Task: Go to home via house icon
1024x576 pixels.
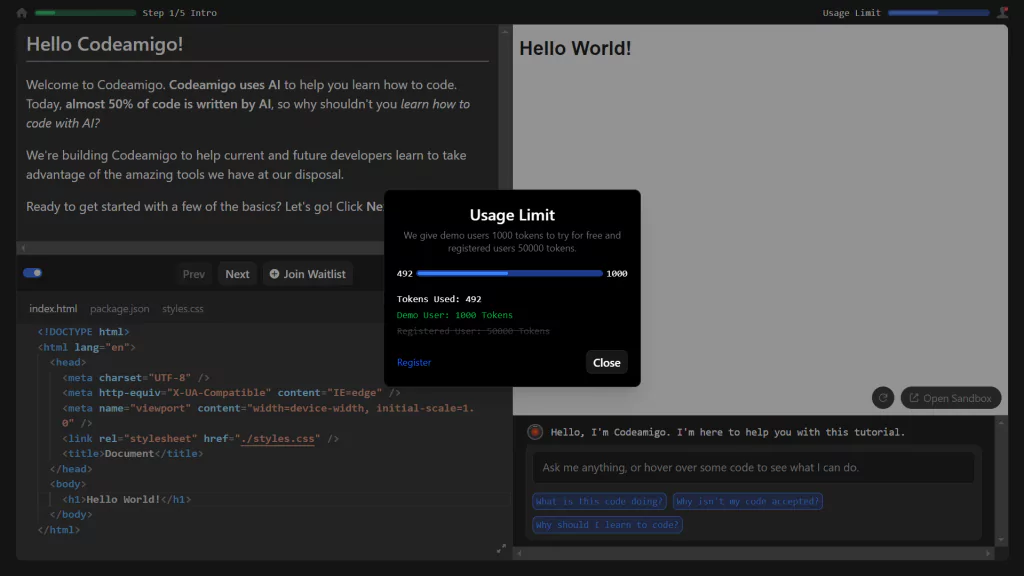Action: (x=22, y=12)
